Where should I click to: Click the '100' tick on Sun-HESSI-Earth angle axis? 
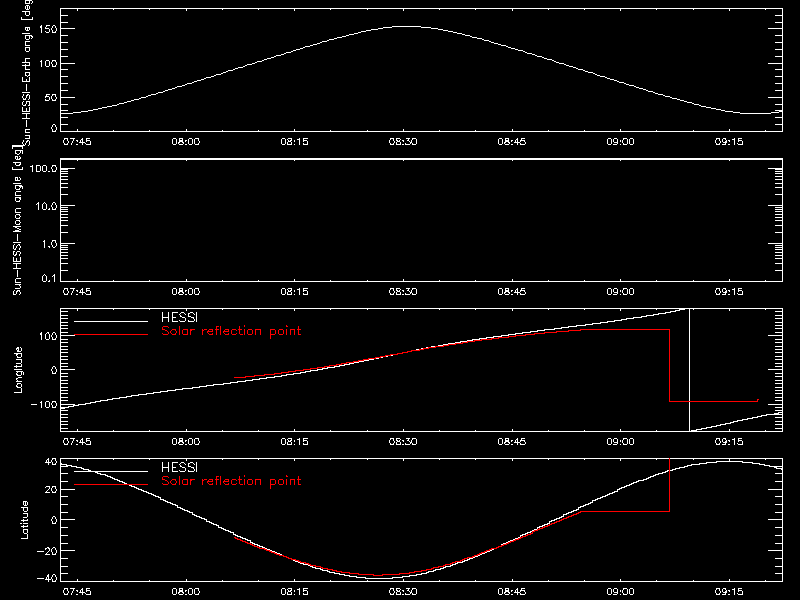point(48,64)
